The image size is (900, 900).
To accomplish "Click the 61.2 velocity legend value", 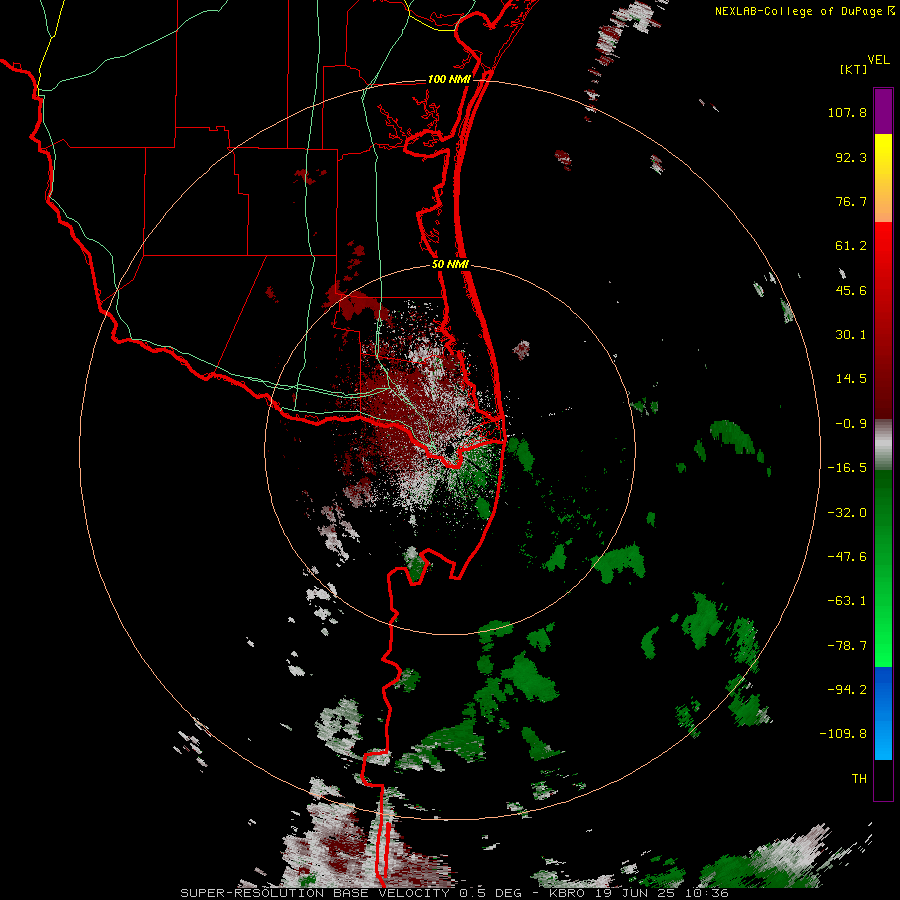I will tap(851, 246).
